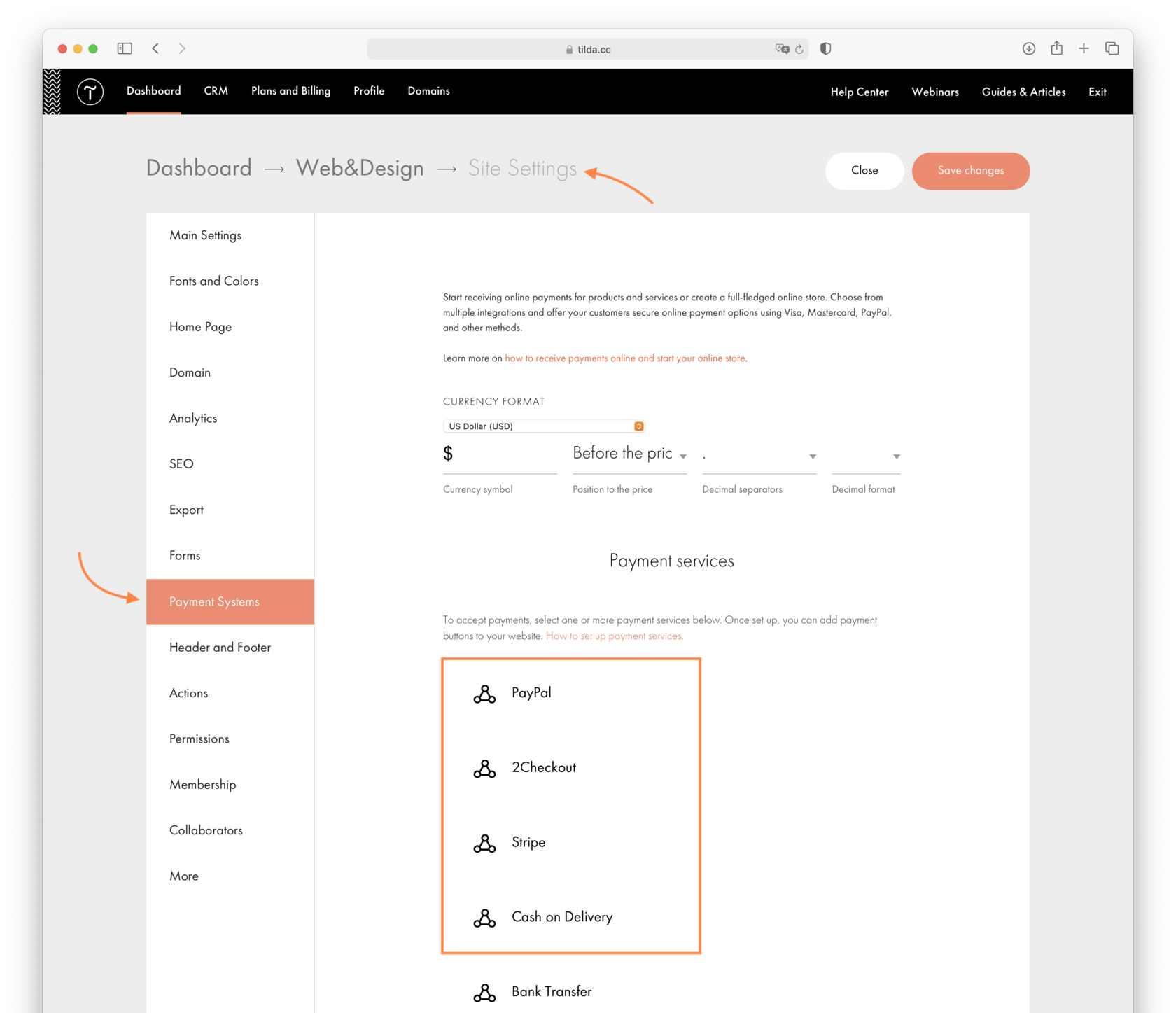Reload the page with refresh icon

click(x=799, y=49)
